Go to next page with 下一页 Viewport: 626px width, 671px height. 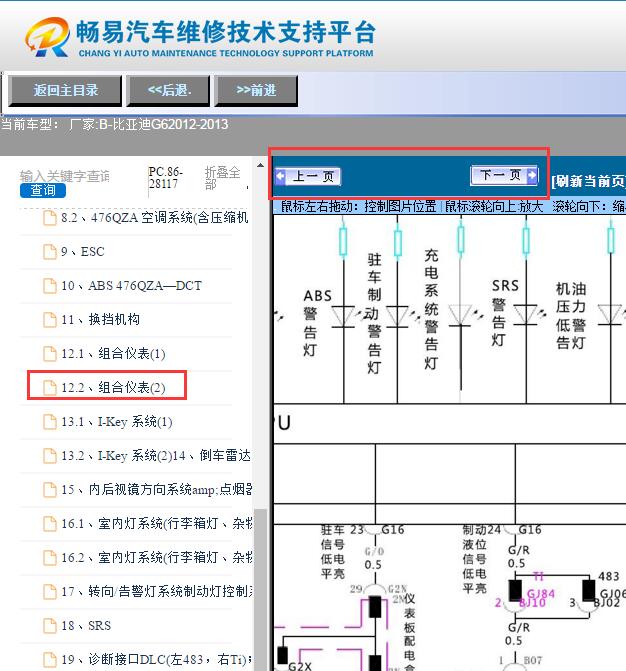point(504,175)
